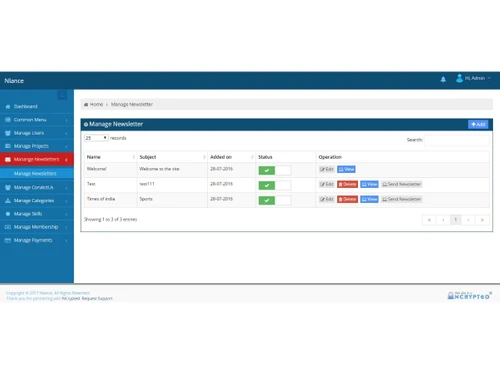The image size is (500, 375).
Task: Click the Request Support footer link
Action: pos(97,298)
